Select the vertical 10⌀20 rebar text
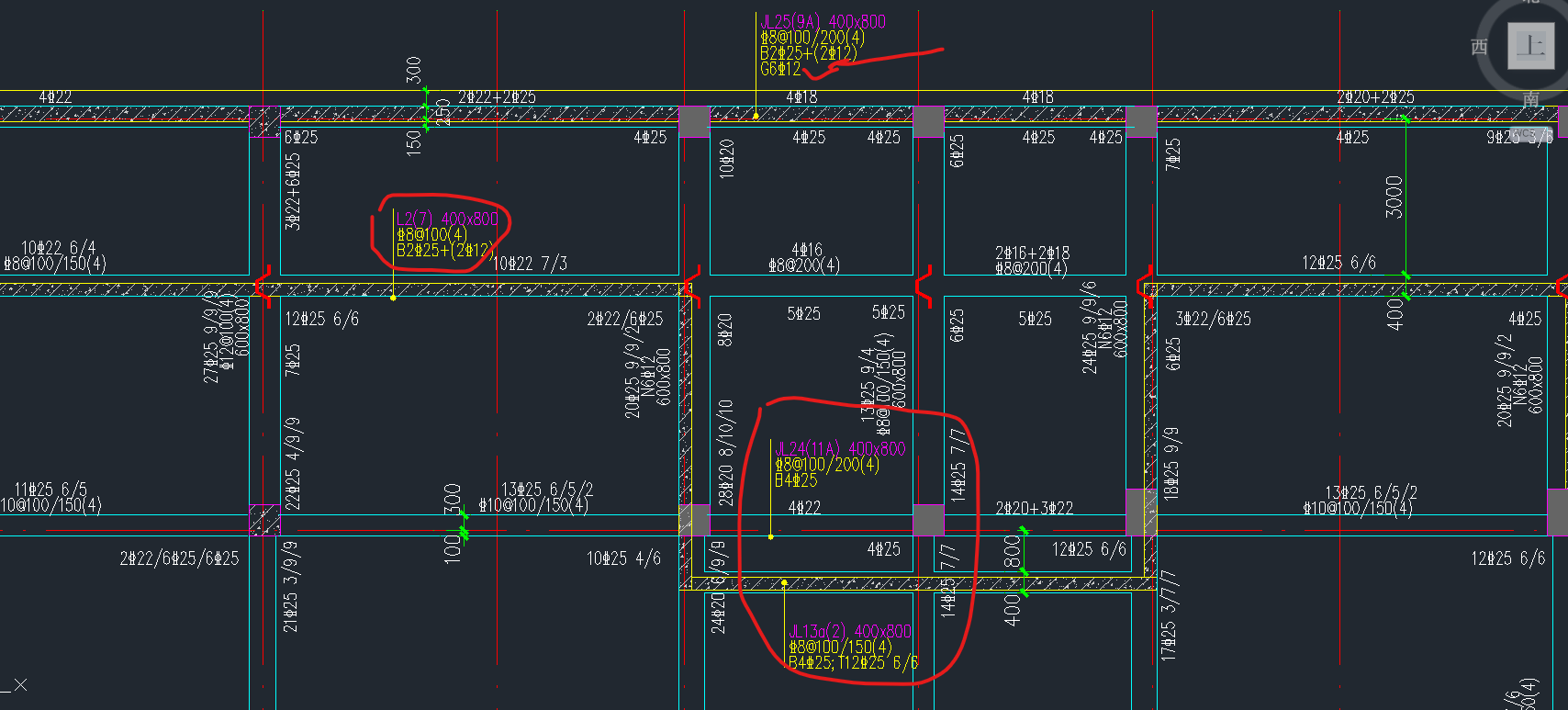 click(726, 158)
